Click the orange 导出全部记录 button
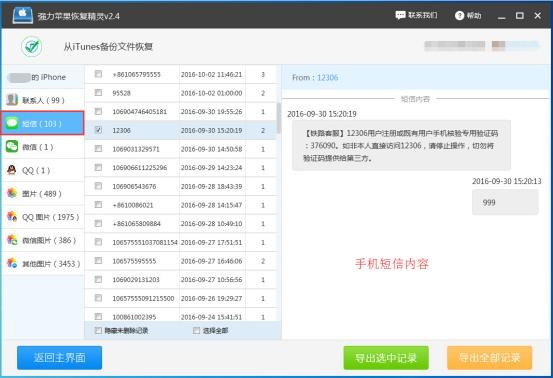 click(490, 358)
